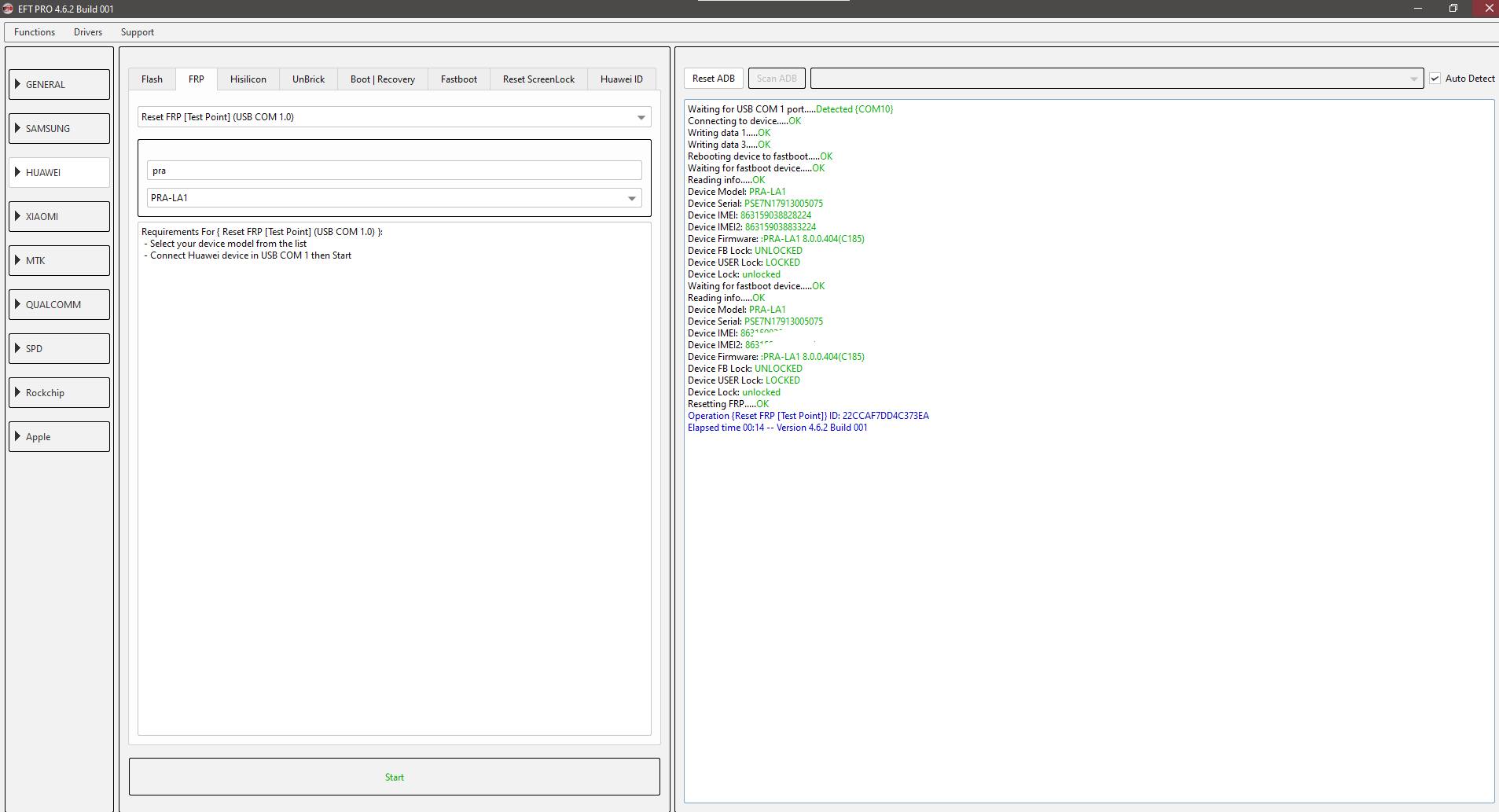
Task: Click 'Select your device model from the list' text
Action: [228, 244]
